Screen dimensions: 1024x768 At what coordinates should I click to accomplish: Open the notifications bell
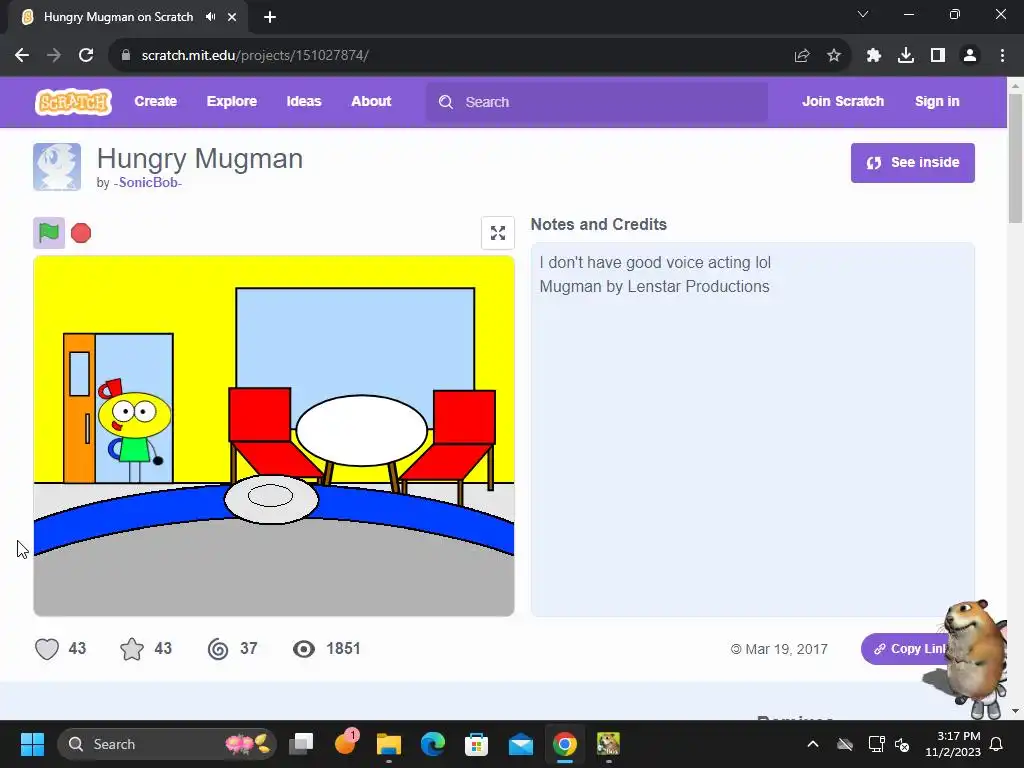[x=997, y=744]
